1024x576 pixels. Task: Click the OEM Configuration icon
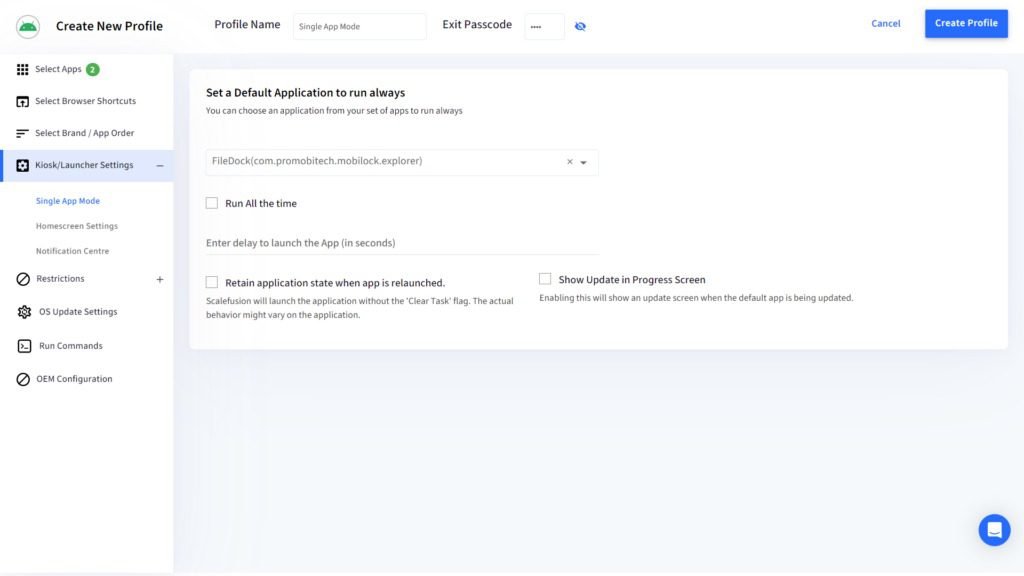[23, 379]
